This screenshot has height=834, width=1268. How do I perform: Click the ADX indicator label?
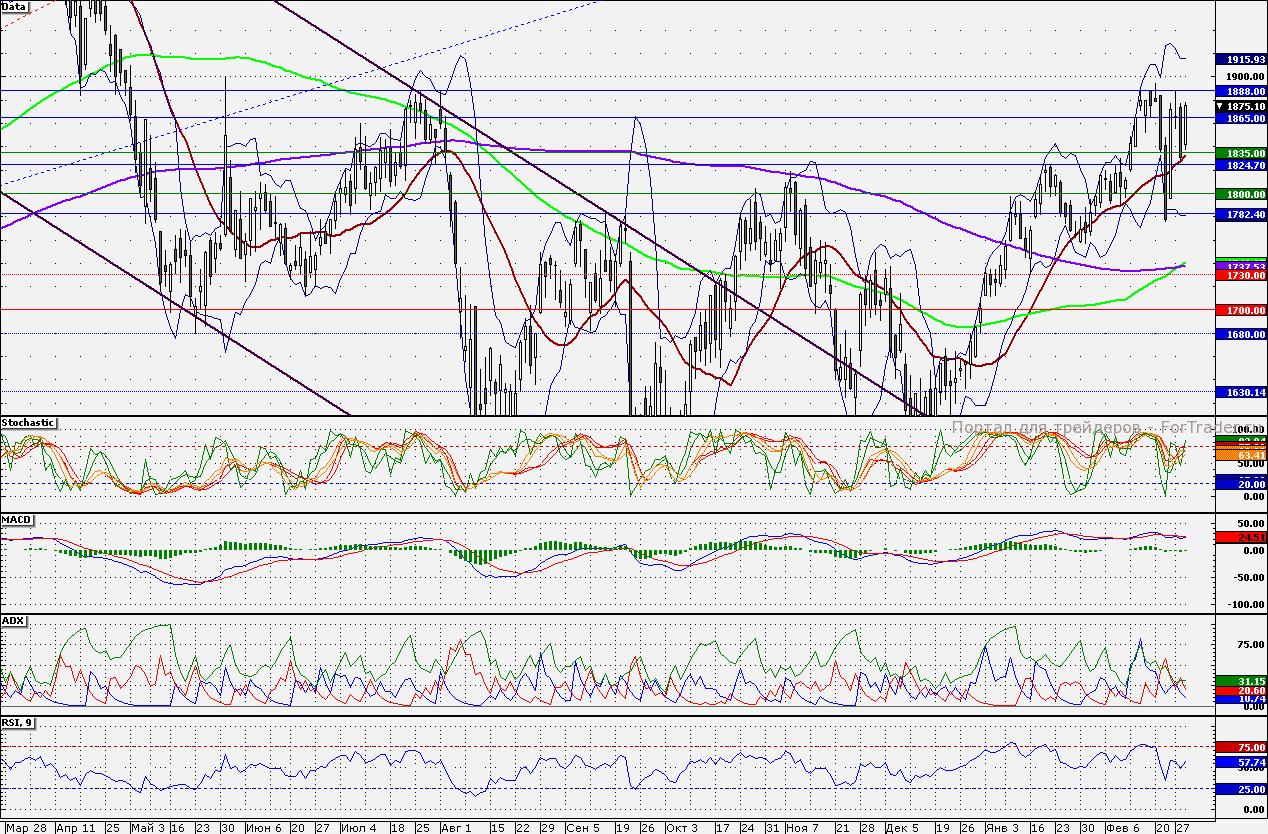coord(13,621)
